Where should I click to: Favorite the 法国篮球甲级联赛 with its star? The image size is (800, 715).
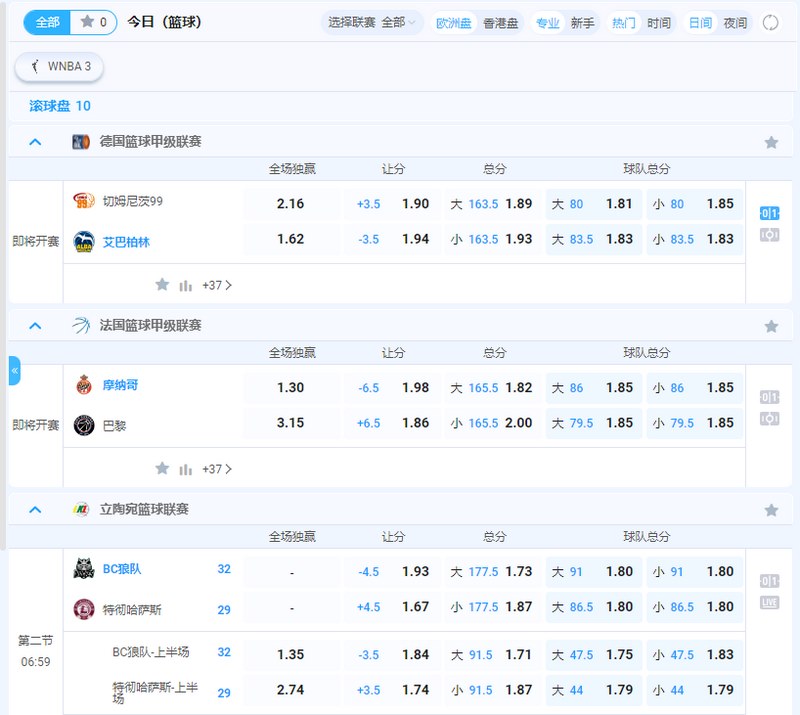(x=770, y=325)
